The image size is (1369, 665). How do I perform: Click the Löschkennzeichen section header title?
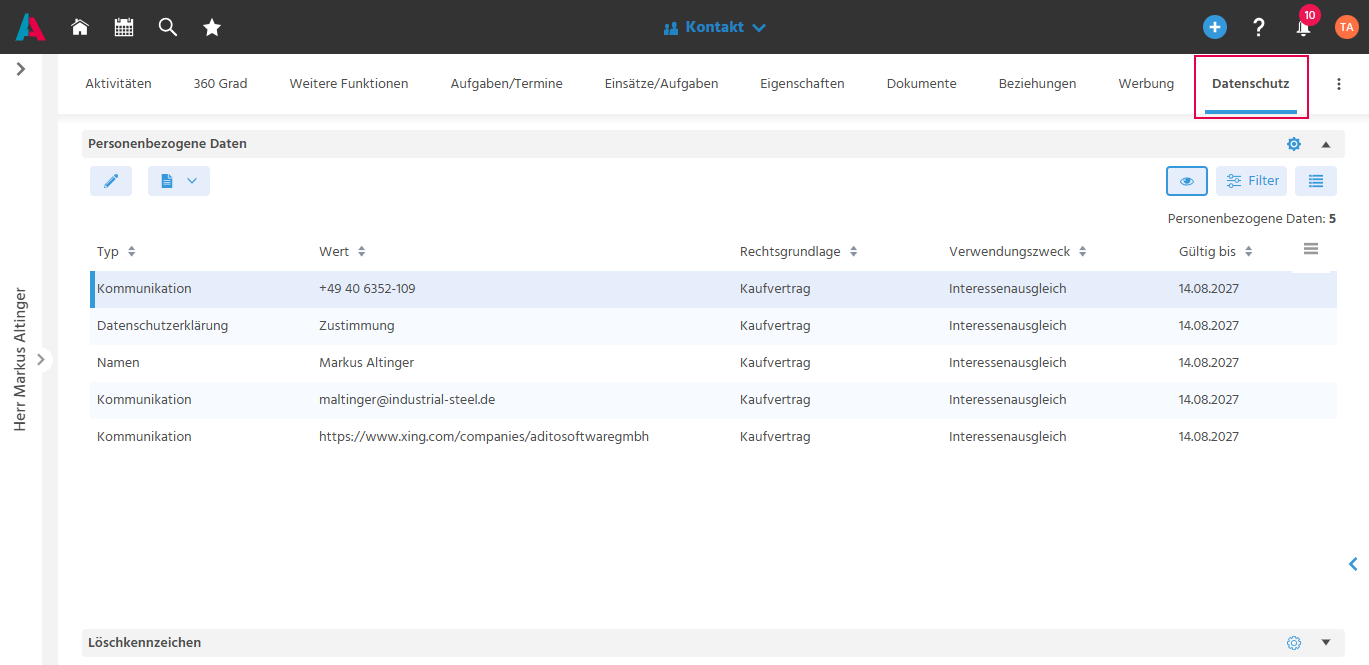click(144, 643)
